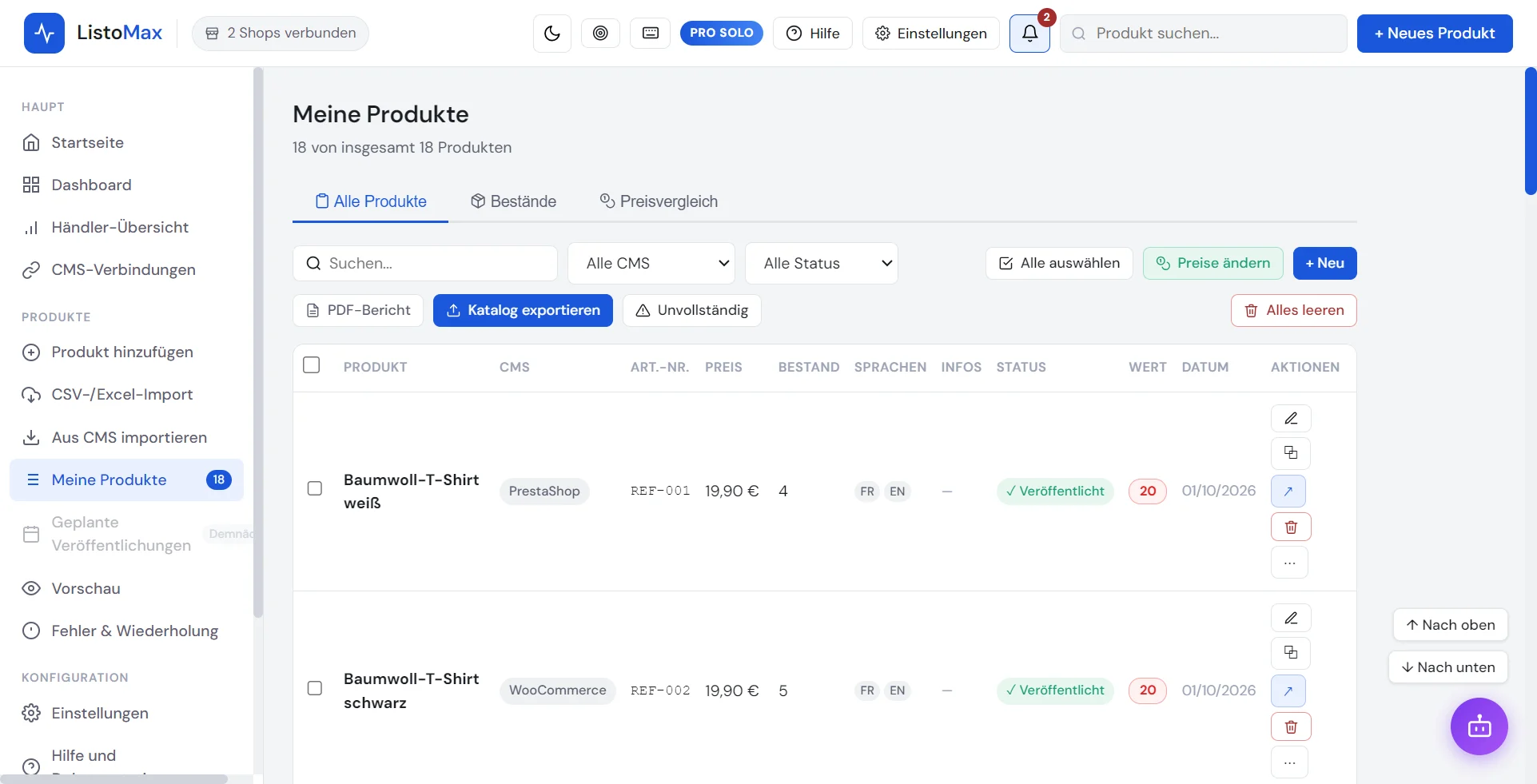This screenshot has height=784, width=1537.
Task: Check the Baumwoll-T-Shirt schwarz row checkbox
Action: [315, 688]
